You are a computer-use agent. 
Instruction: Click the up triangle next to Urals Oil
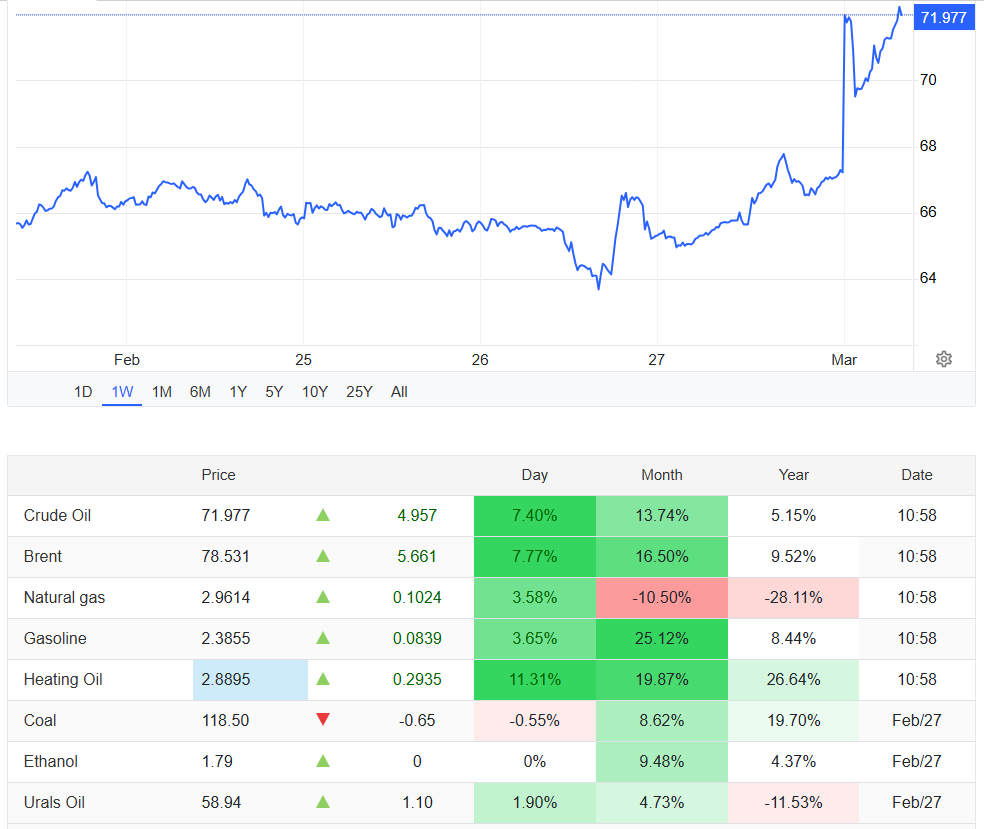323,802
